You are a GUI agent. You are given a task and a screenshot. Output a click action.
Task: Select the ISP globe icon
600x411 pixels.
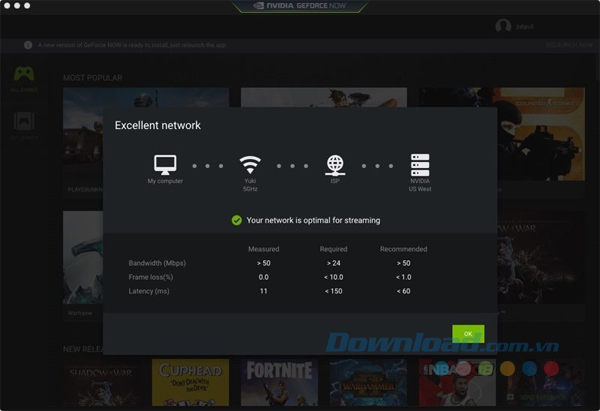point(335,165)
